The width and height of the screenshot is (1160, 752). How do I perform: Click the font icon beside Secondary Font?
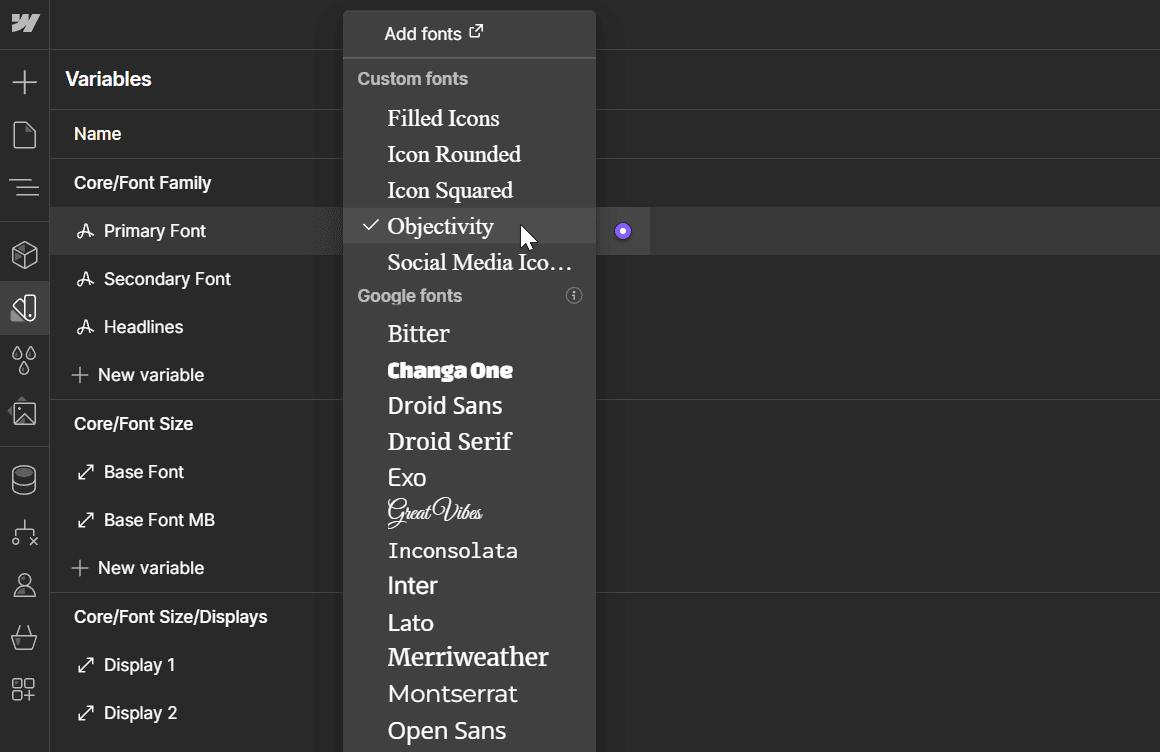[x=85, y=279]
